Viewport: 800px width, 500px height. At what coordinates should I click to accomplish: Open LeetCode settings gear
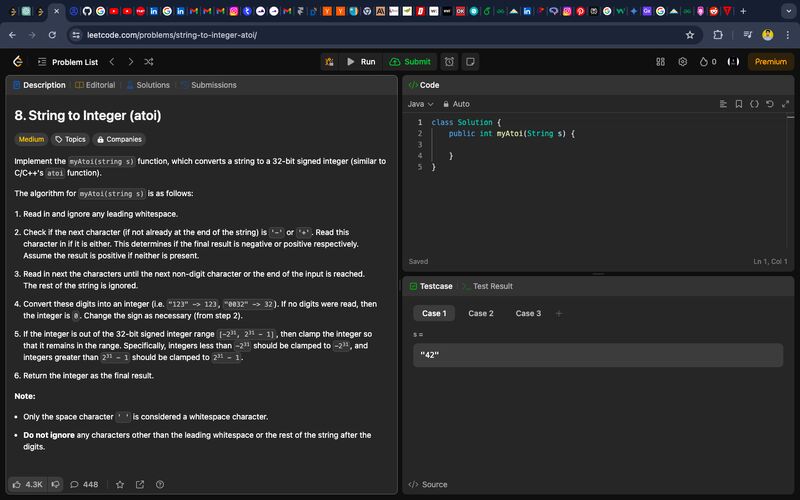point(683,62)
